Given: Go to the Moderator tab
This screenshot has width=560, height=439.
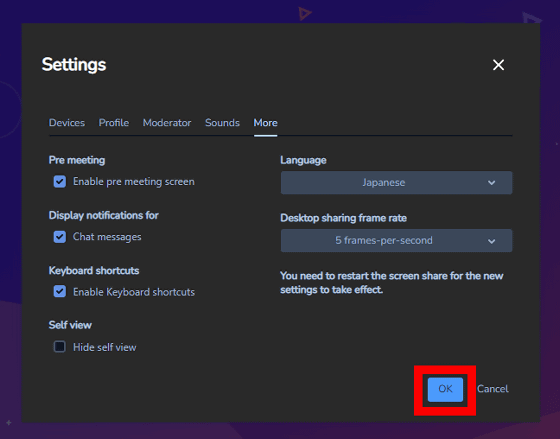Looking at the screenshot, I should tap(167, 123).
